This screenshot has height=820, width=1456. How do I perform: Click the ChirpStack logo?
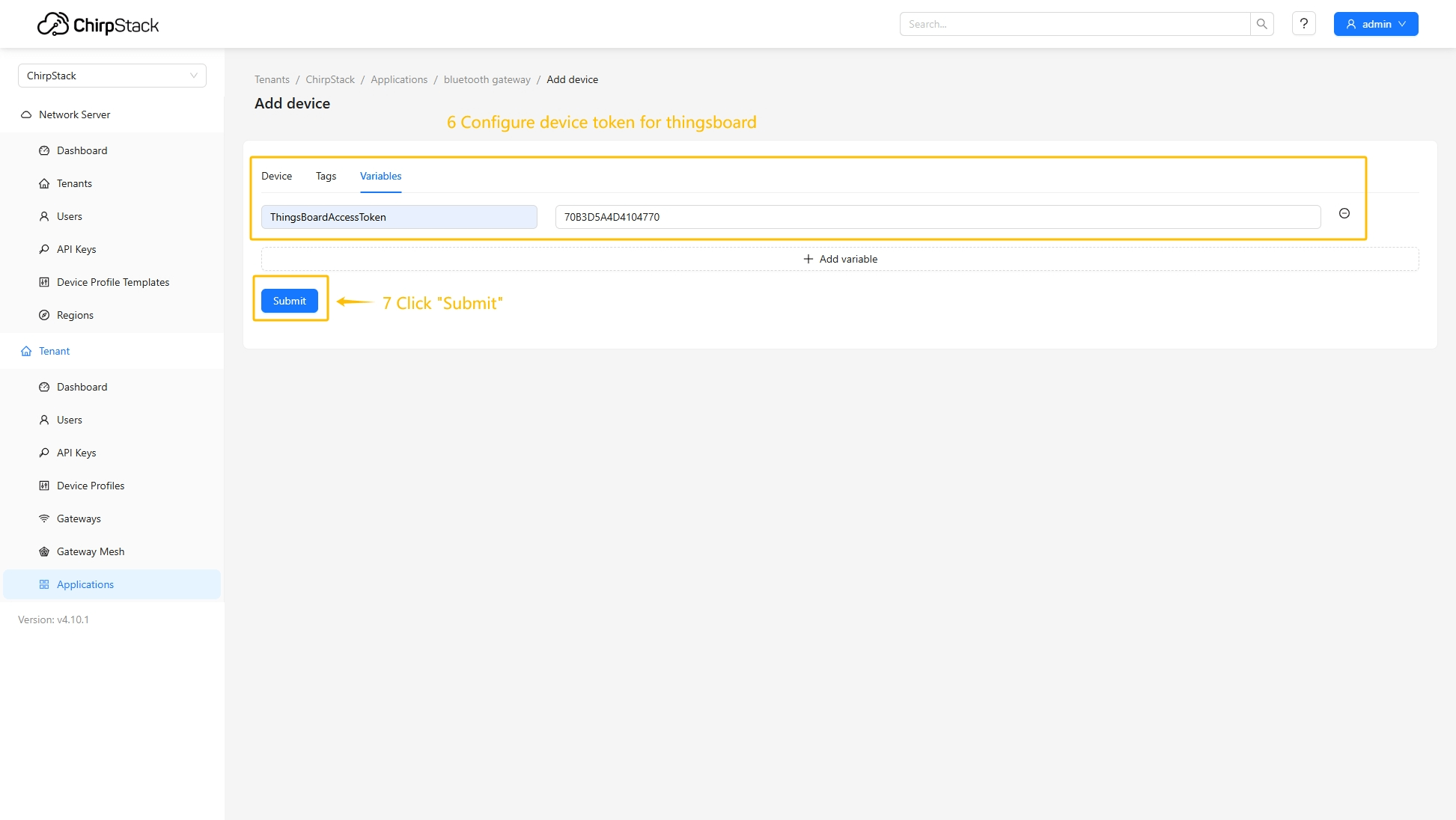[x=98, y=25]
